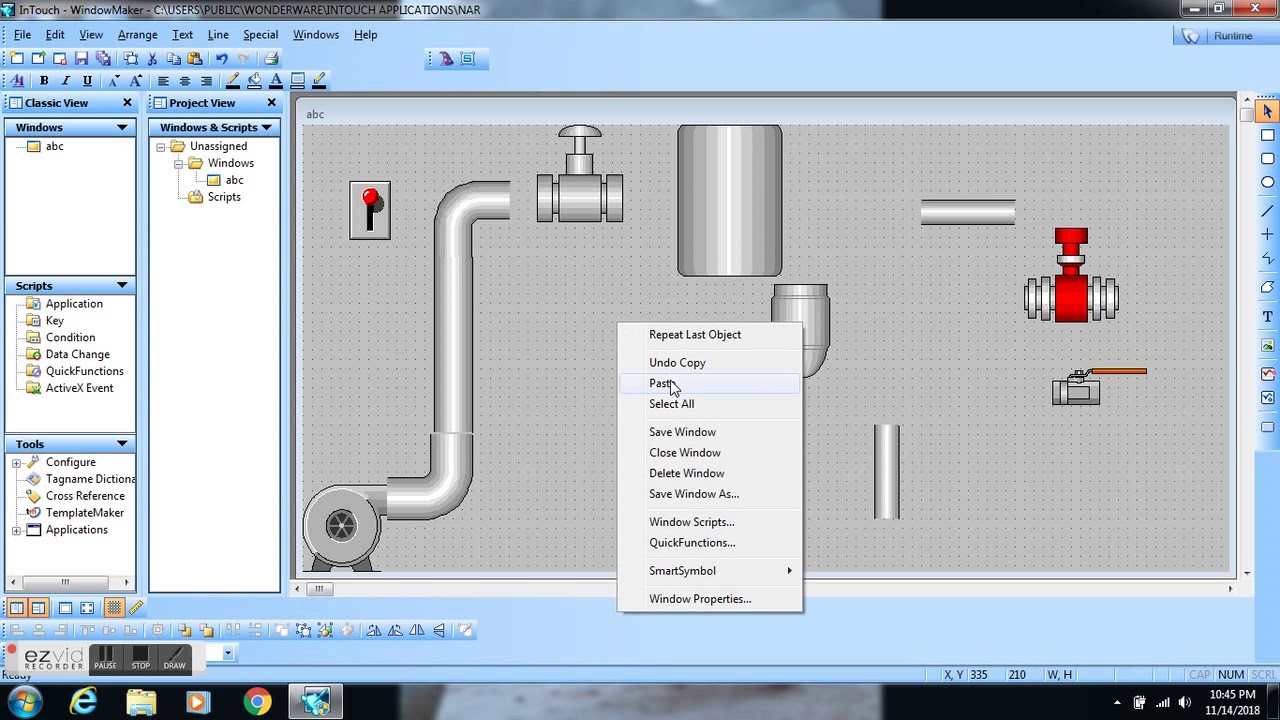Viewport: 1280px width, 720px height.
Task: Choose Paste from context menu
Action: tap(710, 384)
